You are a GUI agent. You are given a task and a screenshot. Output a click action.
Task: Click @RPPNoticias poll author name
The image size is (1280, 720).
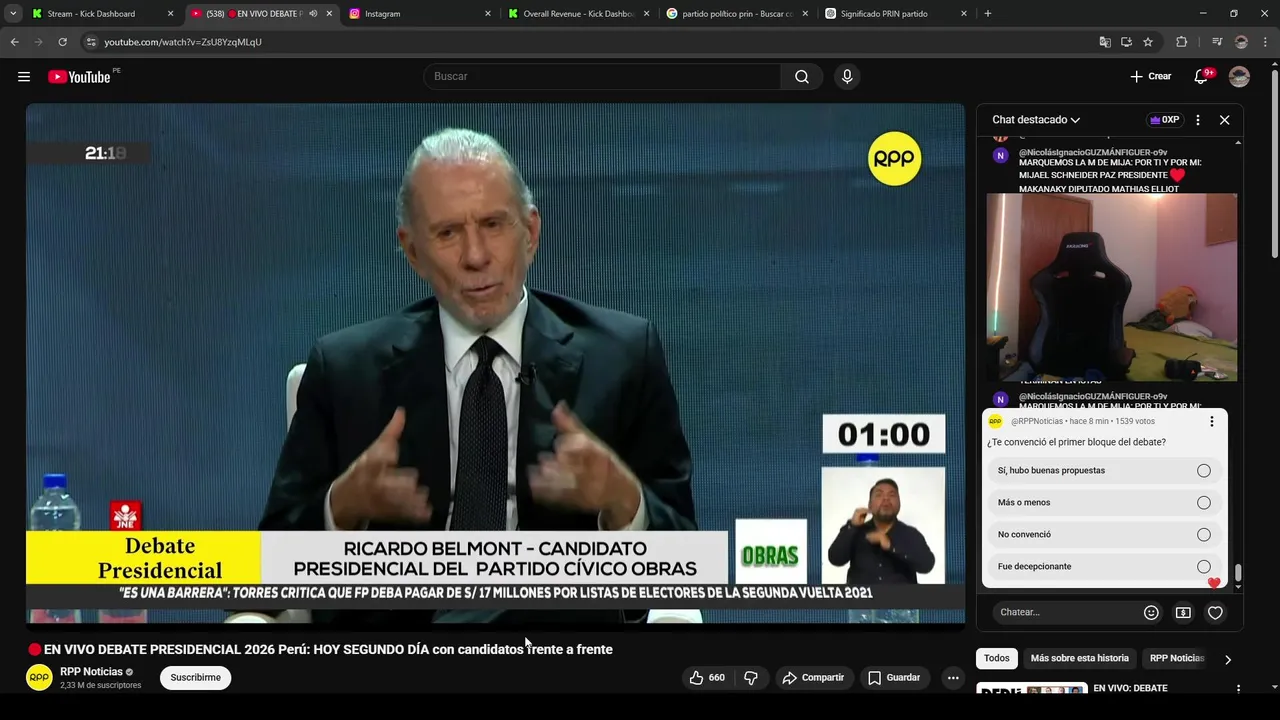[1038, 422]
